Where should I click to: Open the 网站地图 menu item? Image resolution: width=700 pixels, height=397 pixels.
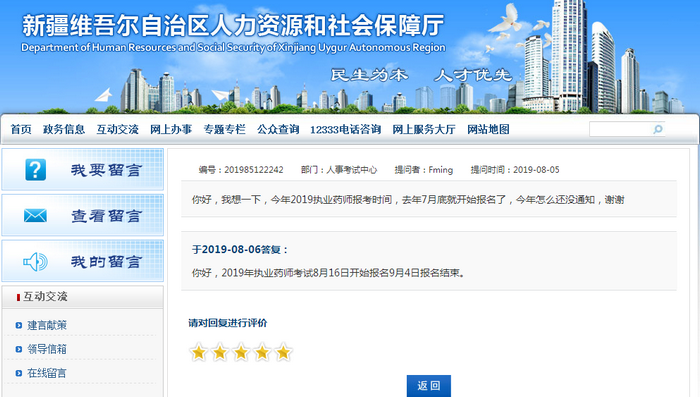click(x=488, y=130)
